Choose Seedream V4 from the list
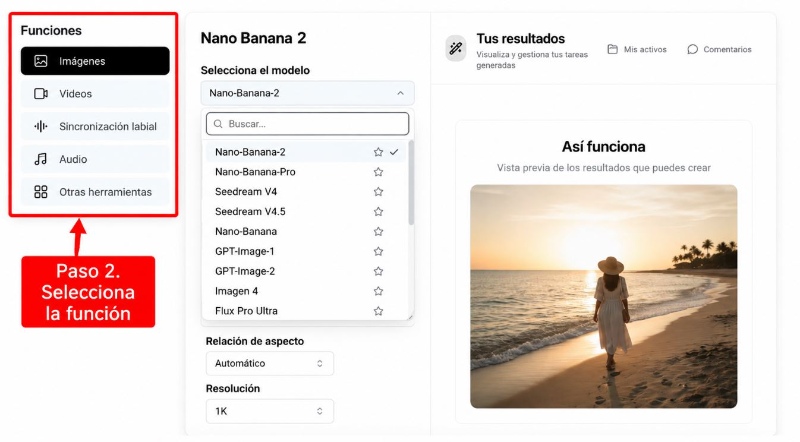Image resolution: width=800 pixels, height=442 pixels. pyautogui.click(x=306, y=192)
